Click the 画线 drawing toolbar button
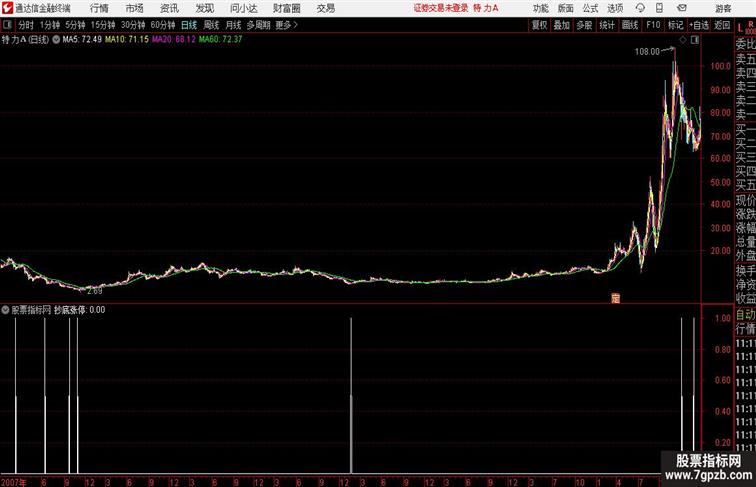756x487 pixels. tap(630, 25)
